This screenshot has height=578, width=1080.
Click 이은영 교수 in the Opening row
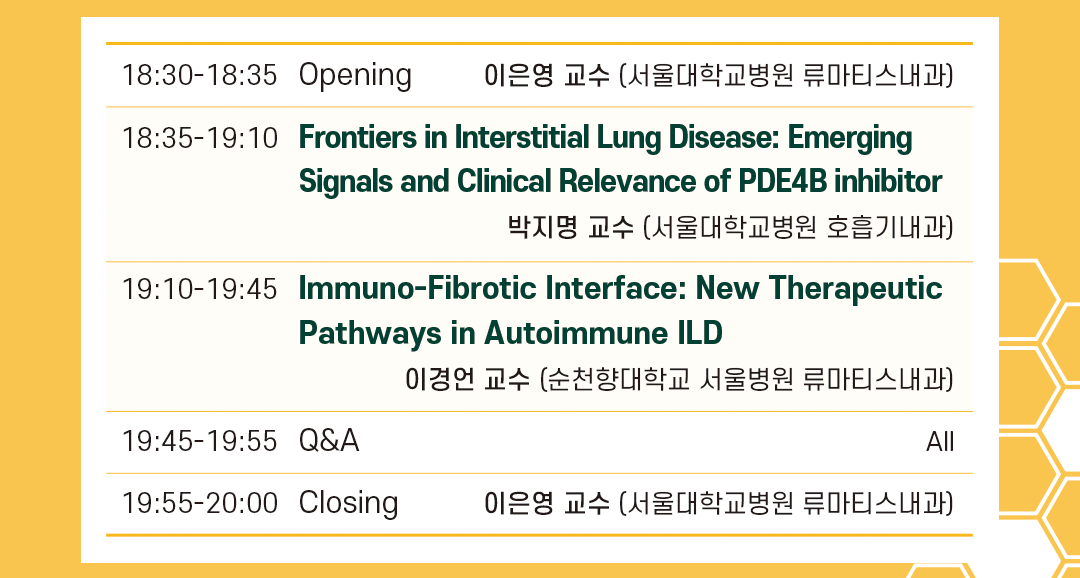[x=546, y=75]
